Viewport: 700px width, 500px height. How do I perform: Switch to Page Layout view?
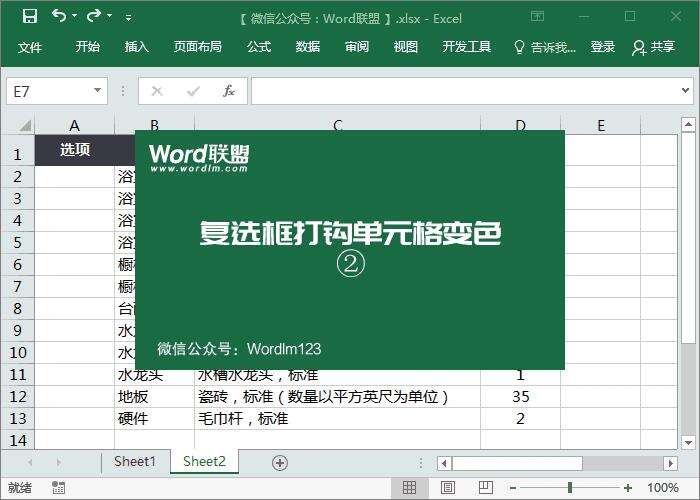click(447, 488)
